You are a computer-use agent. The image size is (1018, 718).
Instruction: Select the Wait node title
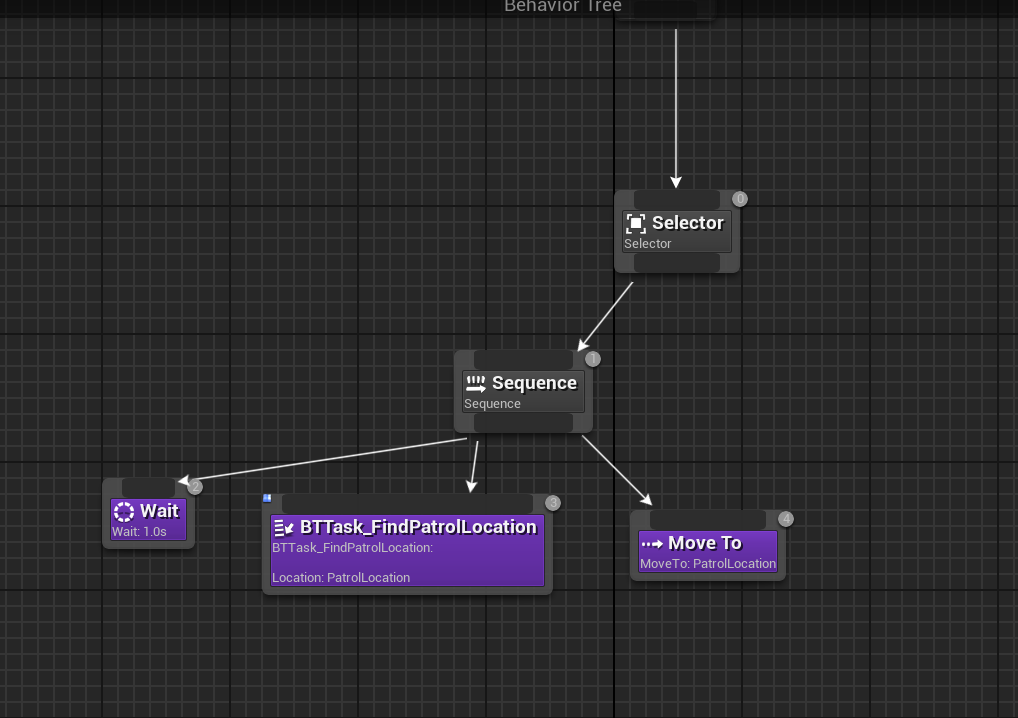(x=159, y=511)
